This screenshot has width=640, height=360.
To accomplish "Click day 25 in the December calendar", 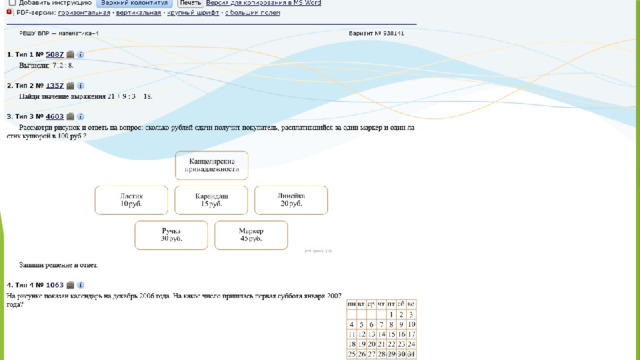I will click(351, 354).
